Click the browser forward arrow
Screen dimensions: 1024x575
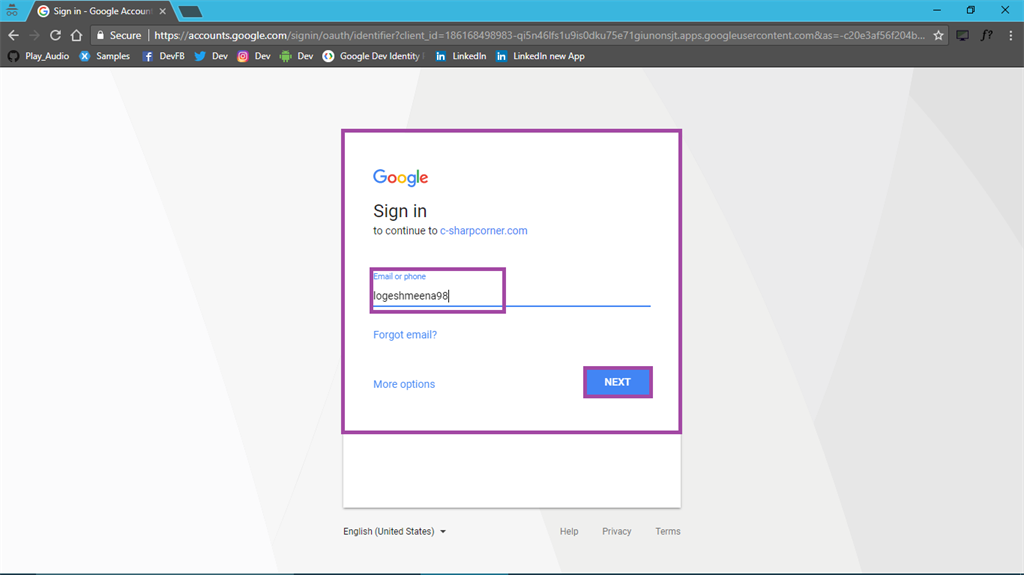pyautogui.click(x=35, y=35)
